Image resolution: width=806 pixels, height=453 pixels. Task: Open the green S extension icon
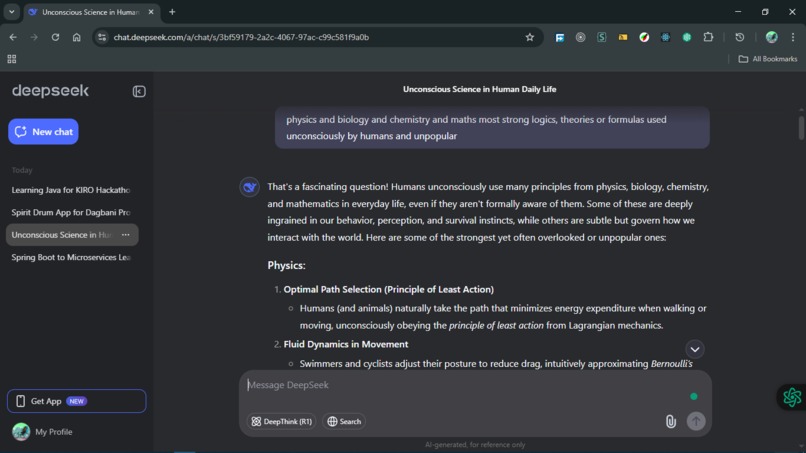click(601, 37)
